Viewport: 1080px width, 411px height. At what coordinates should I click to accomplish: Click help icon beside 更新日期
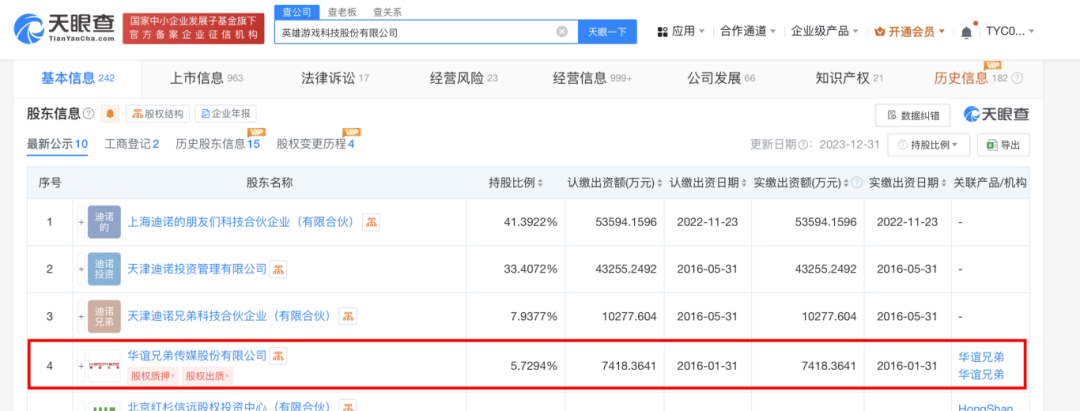tap(802, 145)
